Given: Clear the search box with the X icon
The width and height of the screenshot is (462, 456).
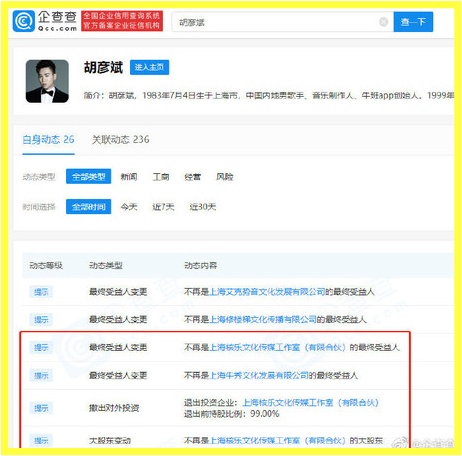Looking at the screenshot, I should click(383, 22).
